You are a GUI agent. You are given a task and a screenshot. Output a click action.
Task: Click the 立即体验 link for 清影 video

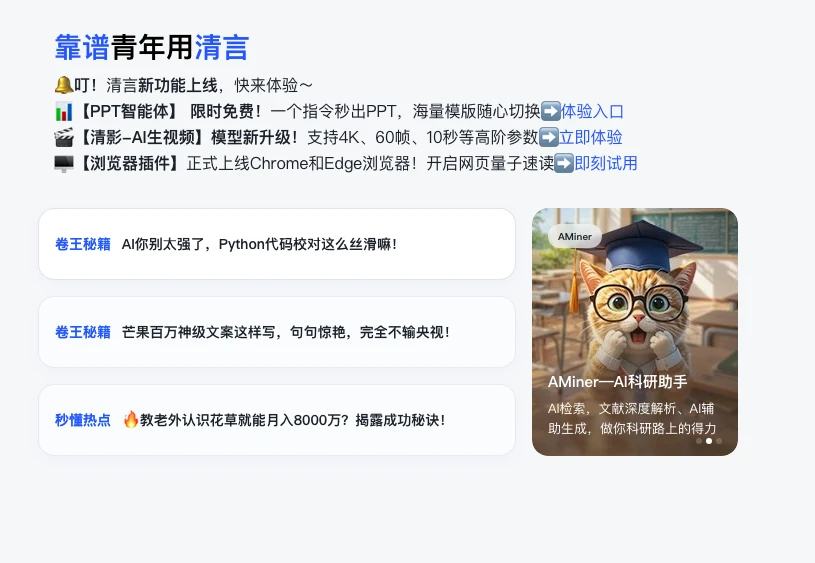[x=590, y=137]
